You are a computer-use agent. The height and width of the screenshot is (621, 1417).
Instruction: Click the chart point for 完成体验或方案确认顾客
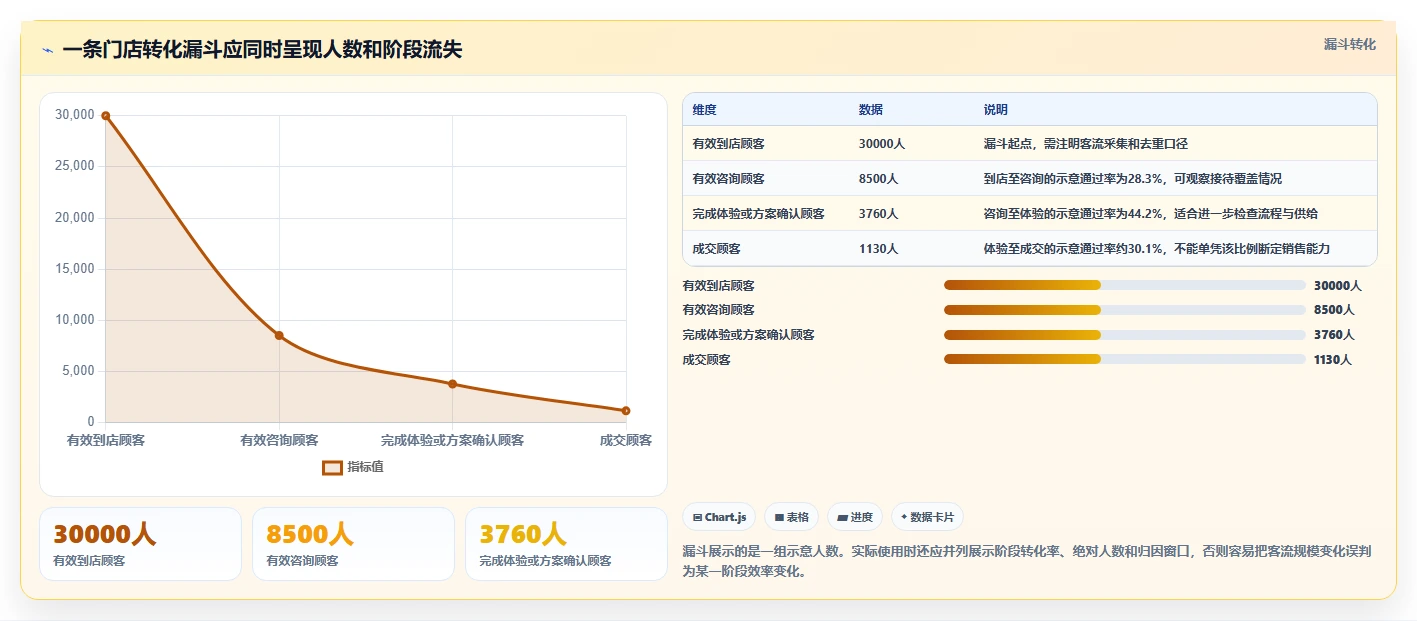[452, 384]
